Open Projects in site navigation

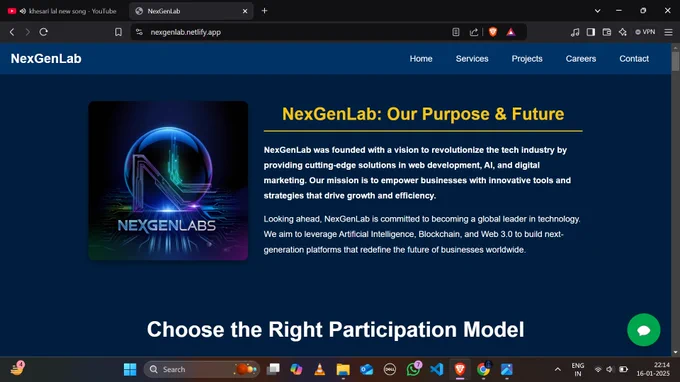(527, 59)
